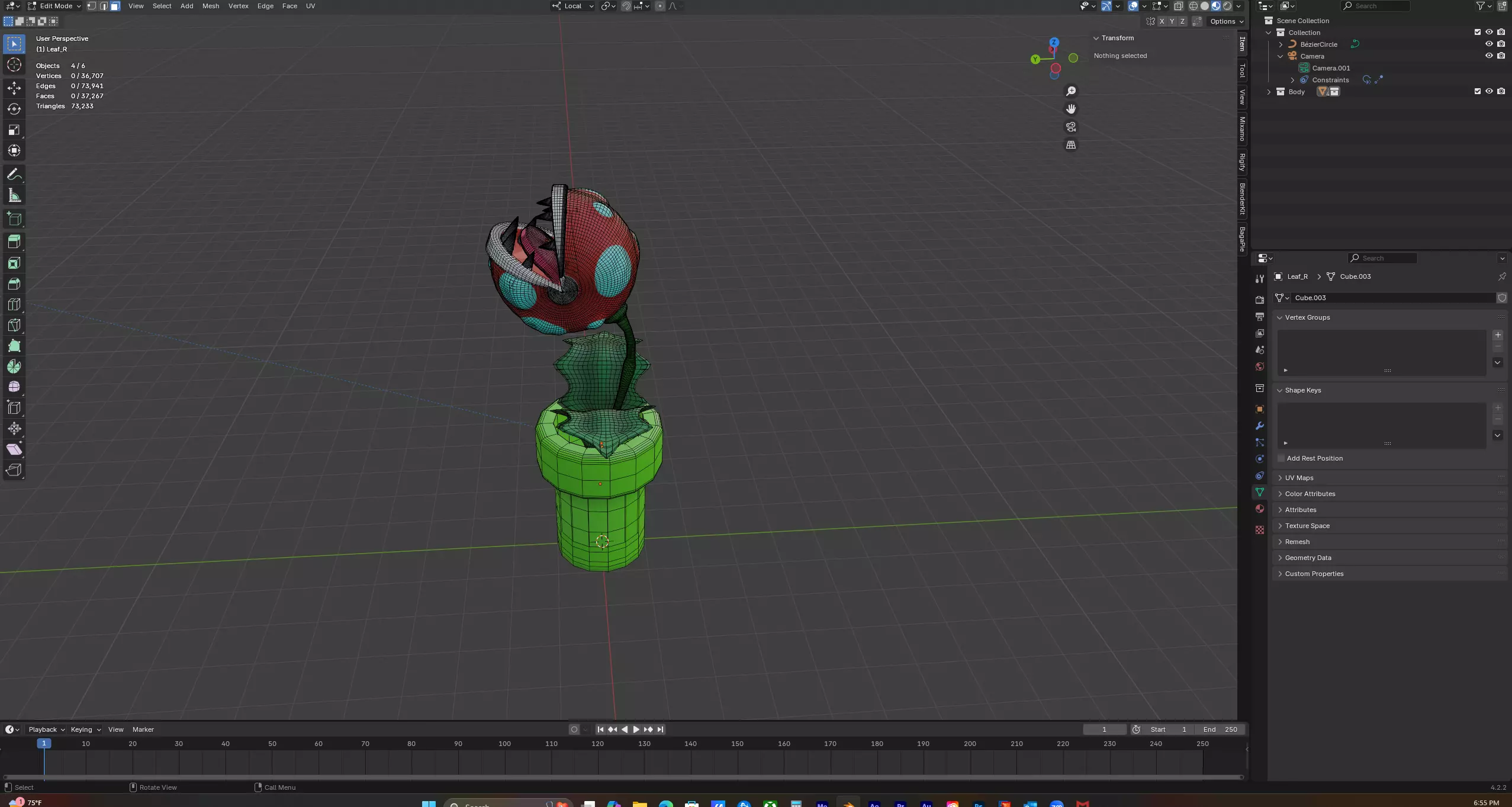The height and width of the screenshot is (807, 1512).
Task: Open the Edit Mode dropdown
Action: 54,6
